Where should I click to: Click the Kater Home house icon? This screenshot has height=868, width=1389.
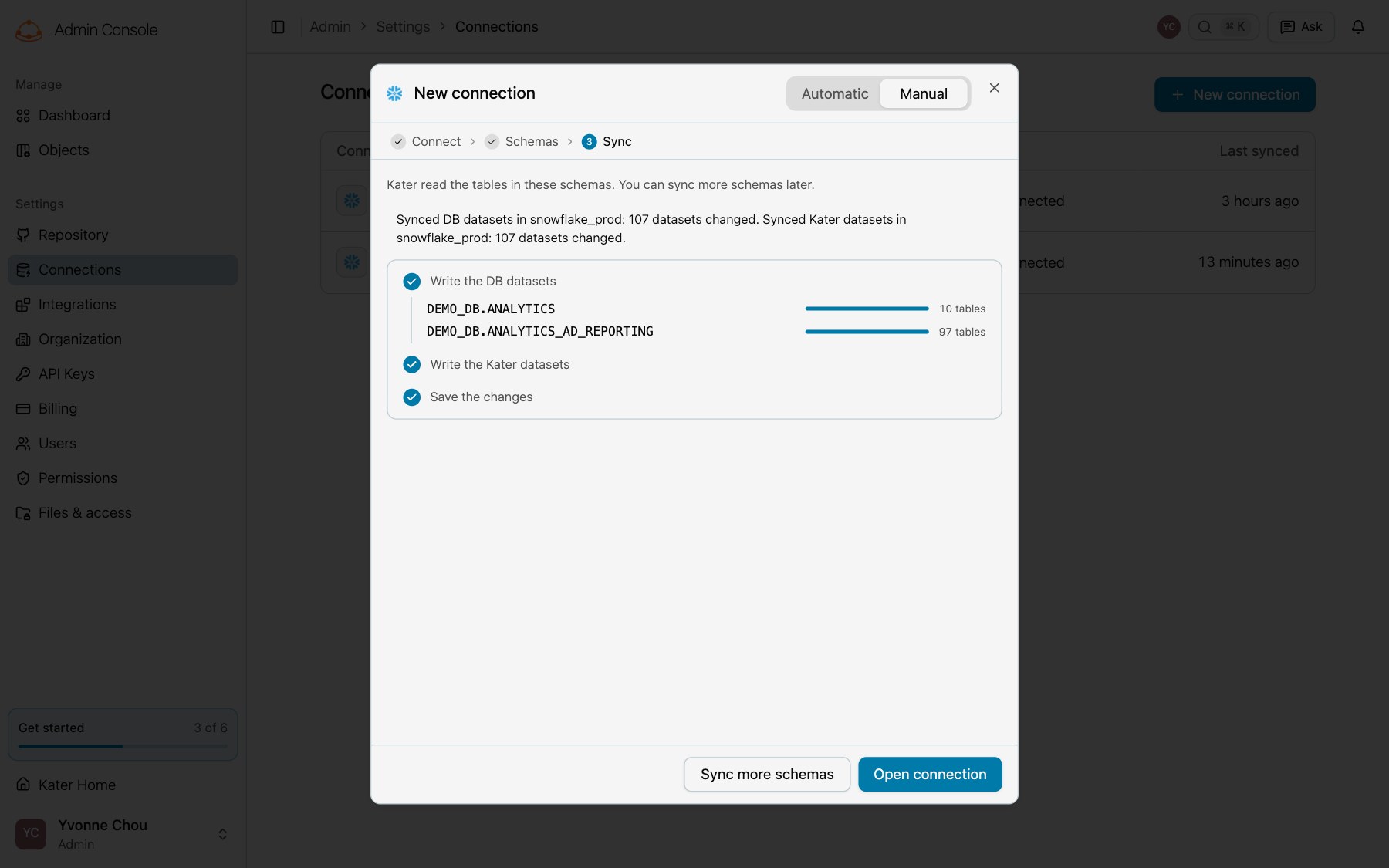tap(23, 785)
